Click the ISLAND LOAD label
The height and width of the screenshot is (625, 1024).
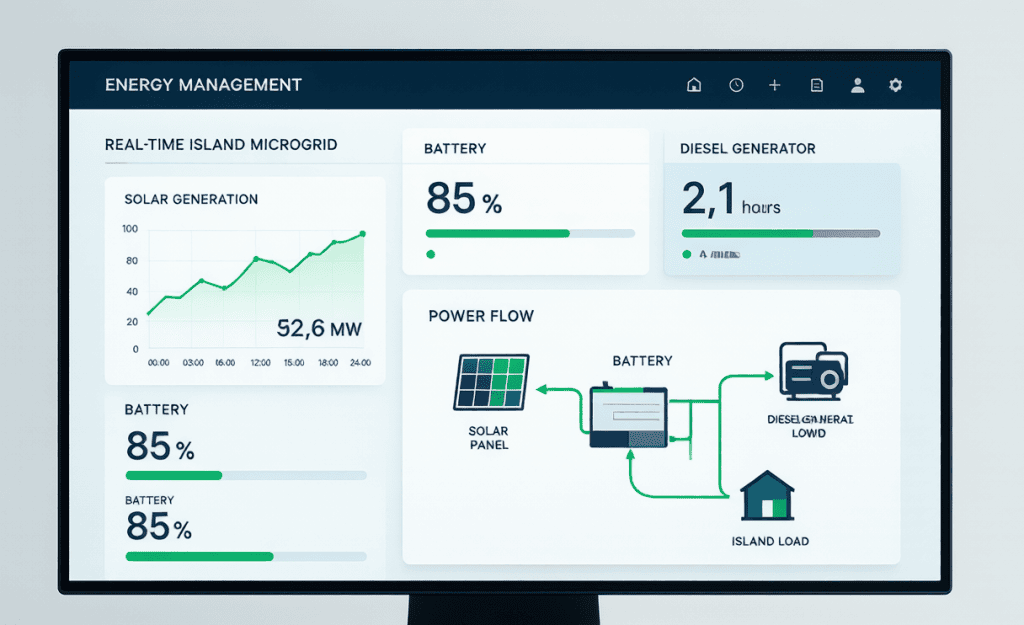point(770,541)
